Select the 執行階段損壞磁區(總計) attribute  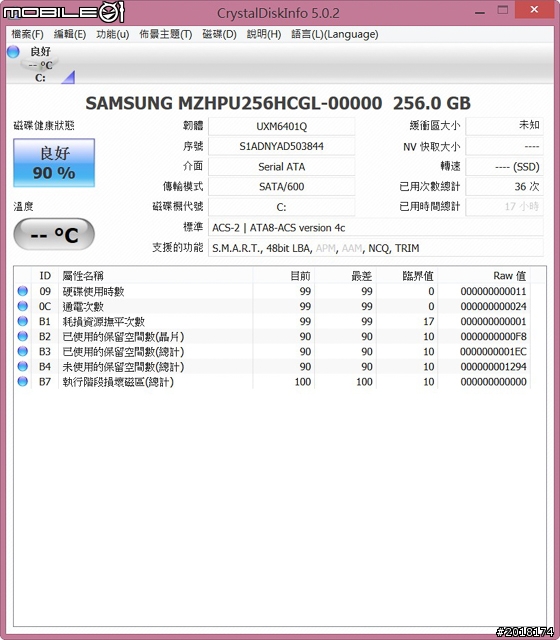click(118, 382)
